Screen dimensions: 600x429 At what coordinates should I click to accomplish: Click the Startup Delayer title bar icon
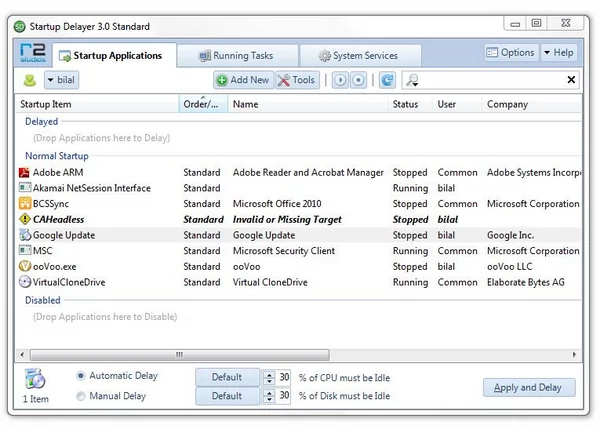click(x=20, y=26)
